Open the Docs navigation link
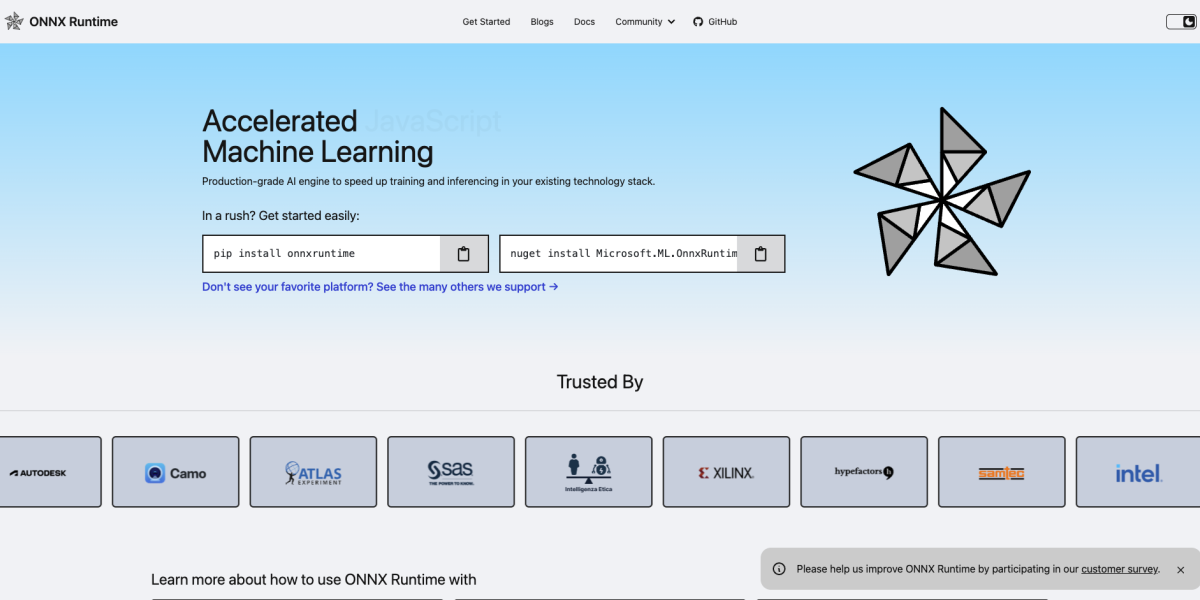 coord(584,22)
